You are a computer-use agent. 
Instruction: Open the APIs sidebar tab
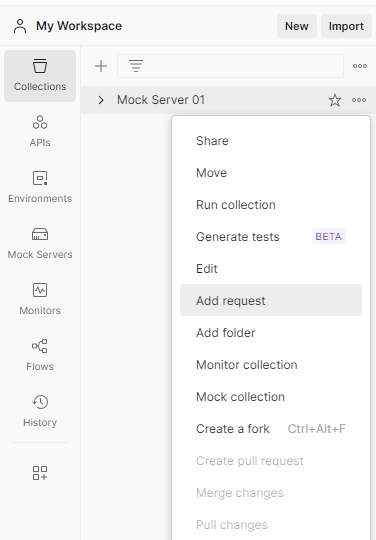coord(40,131)
